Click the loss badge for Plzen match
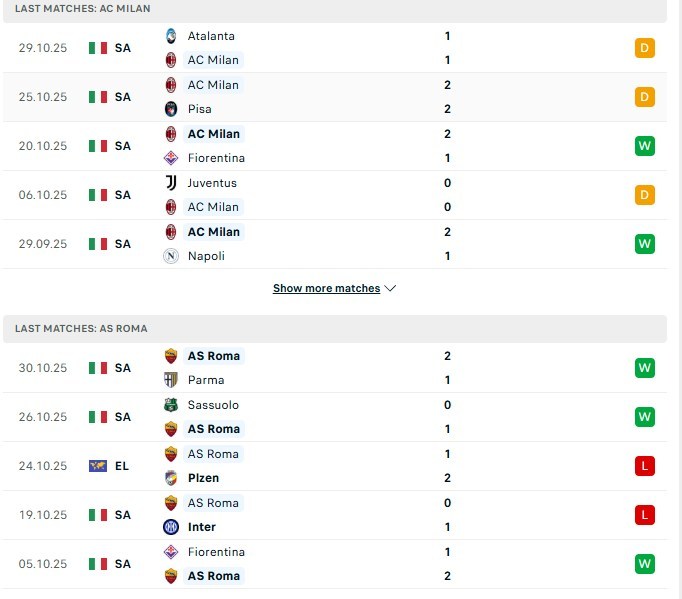This screenshot has height=599, width=682. pos(645,466)
